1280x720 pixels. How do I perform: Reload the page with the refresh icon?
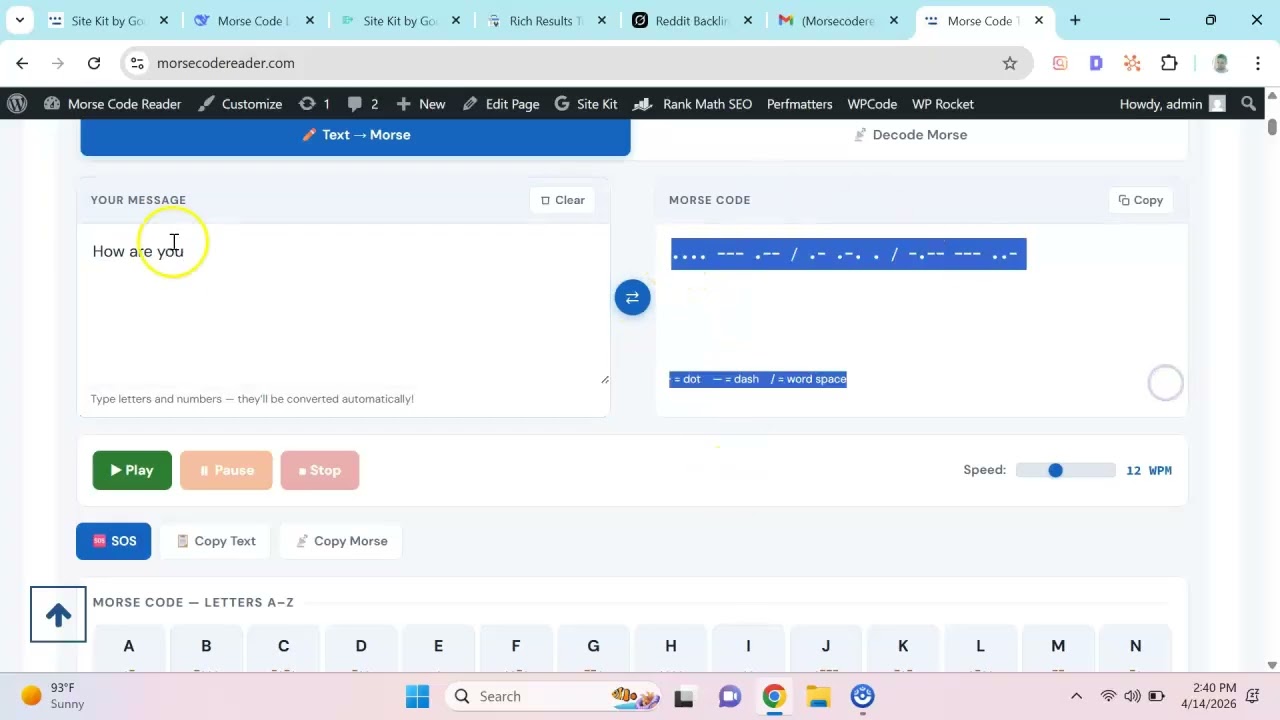pyautogui.click(x=94, y=63)
